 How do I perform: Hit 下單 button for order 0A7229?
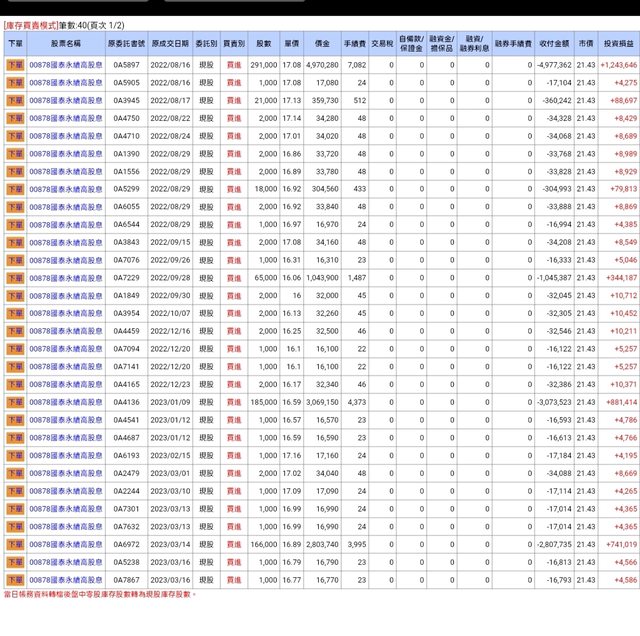pyautogui.click(x=15, y=278)
